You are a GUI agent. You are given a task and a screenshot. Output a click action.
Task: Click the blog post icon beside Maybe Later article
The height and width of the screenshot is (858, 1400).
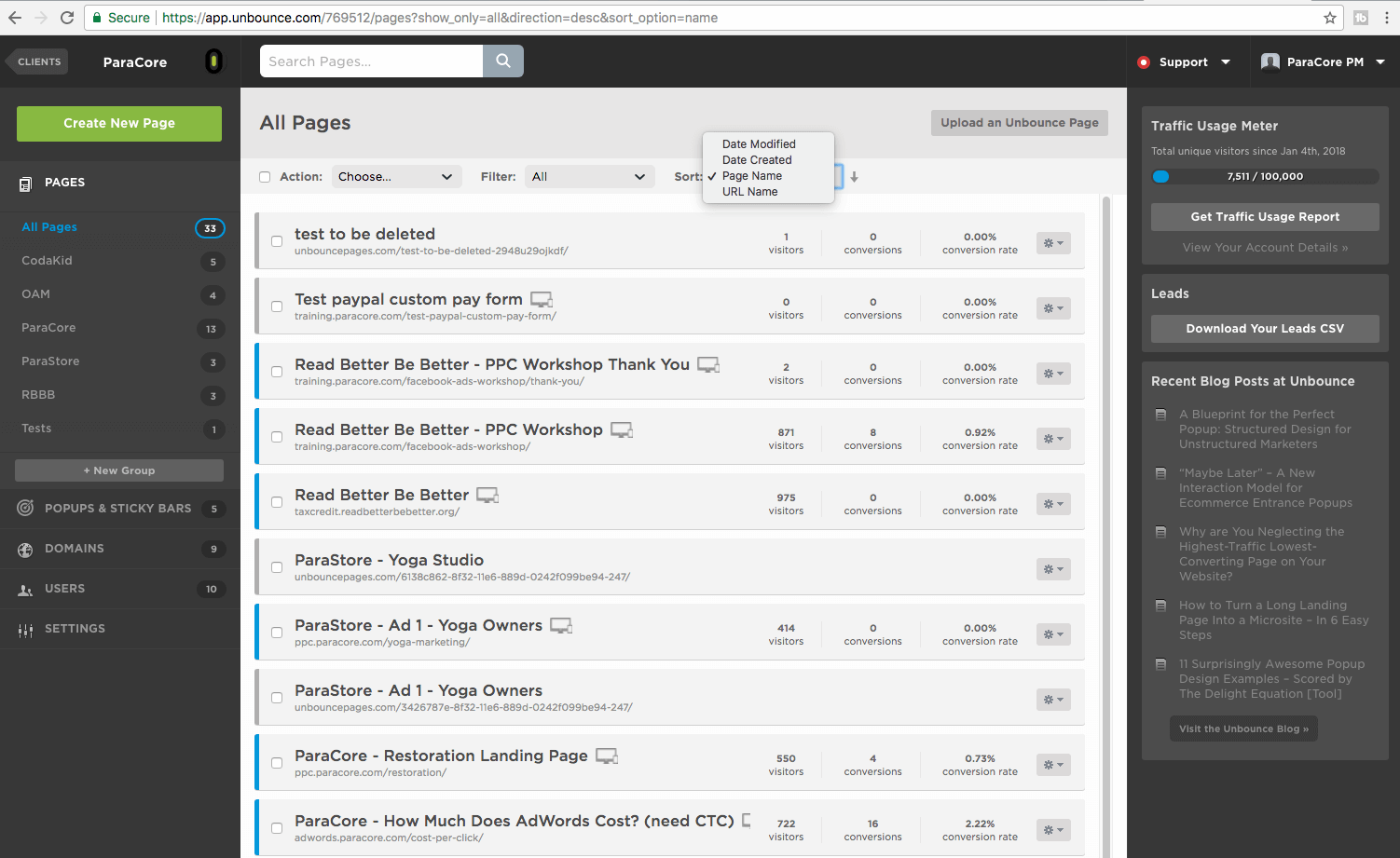1160,473
